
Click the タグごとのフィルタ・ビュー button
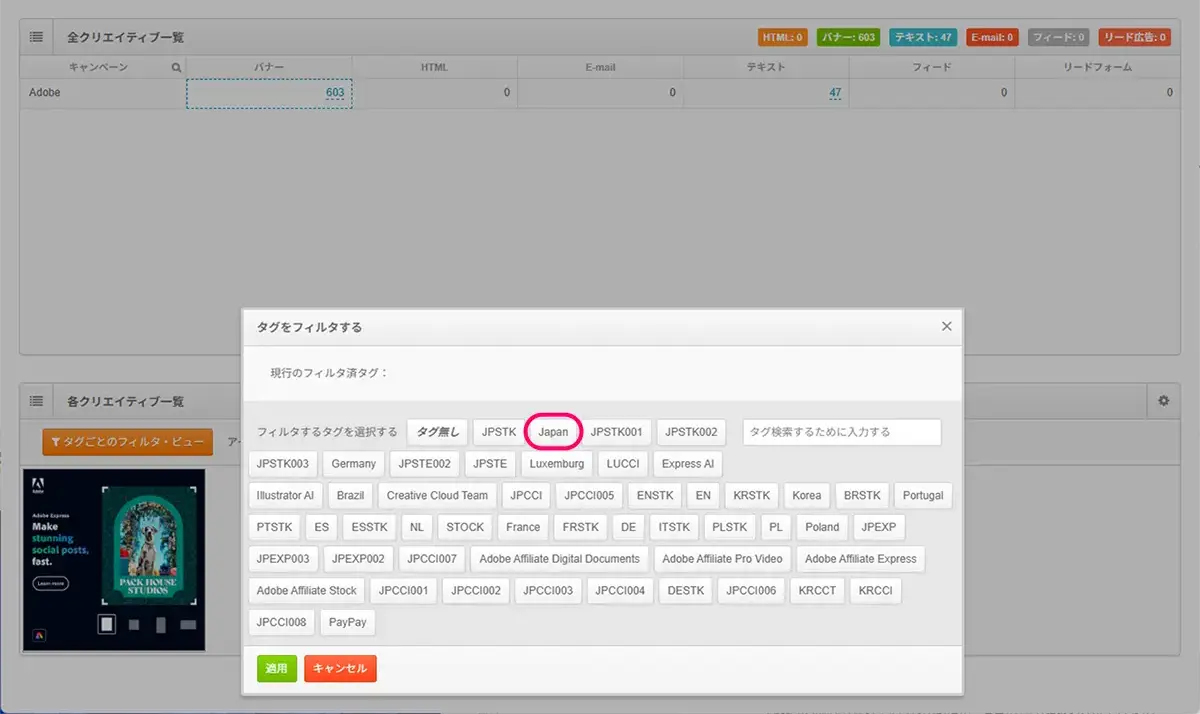127,442
